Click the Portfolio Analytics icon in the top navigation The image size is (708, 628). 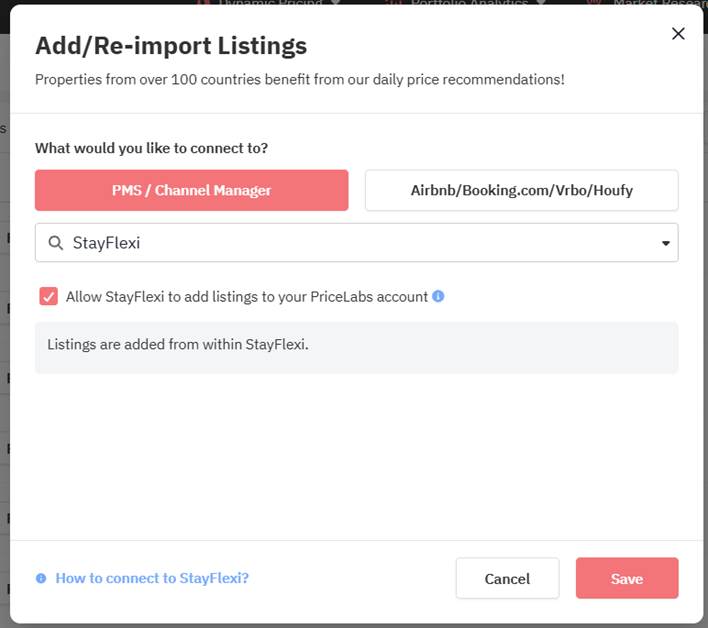click(x=395, y=2)
